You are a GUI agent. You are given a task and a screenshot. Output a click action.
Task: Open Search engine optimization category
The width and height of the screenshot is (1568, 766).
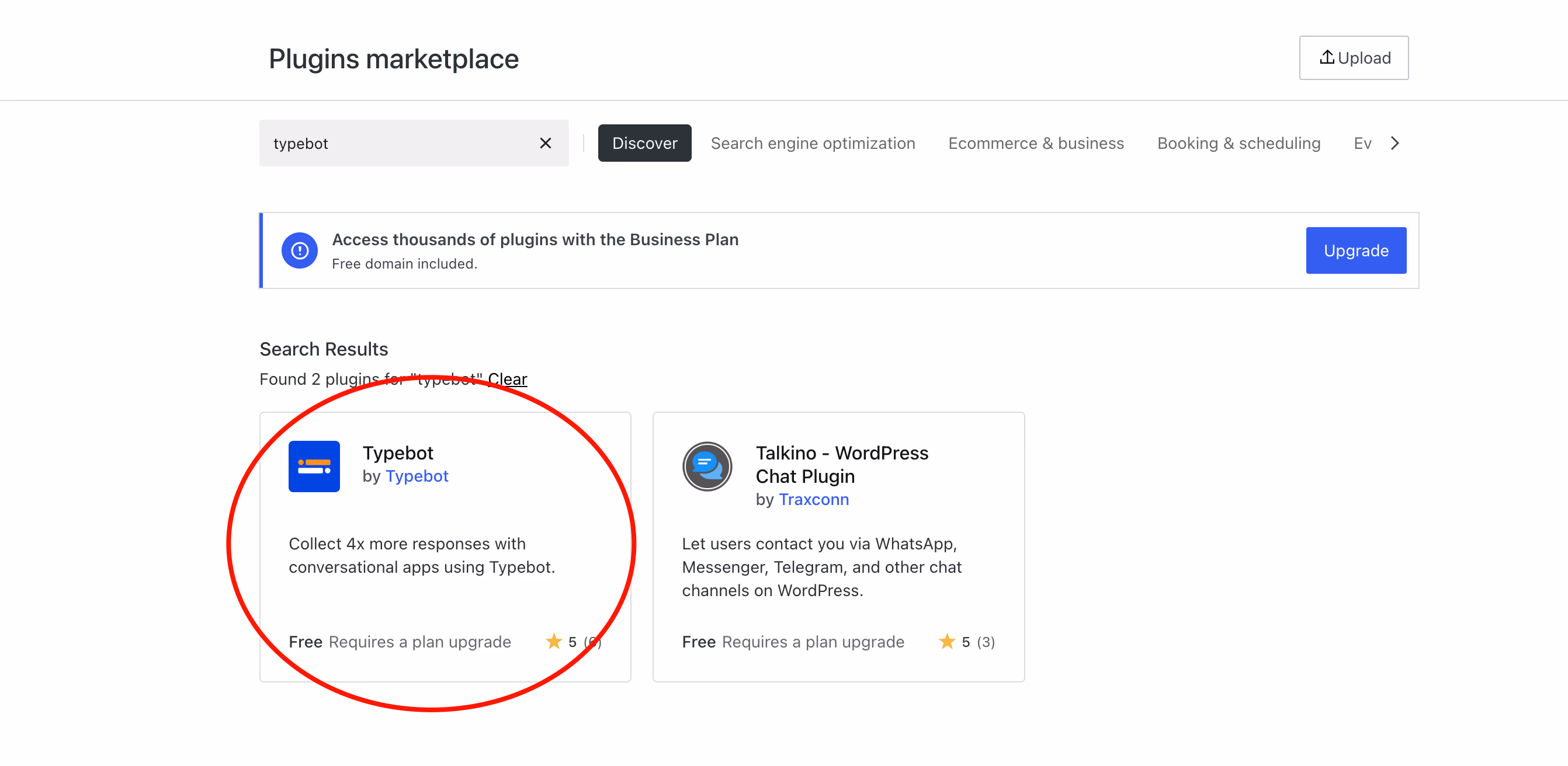(813, 143)
